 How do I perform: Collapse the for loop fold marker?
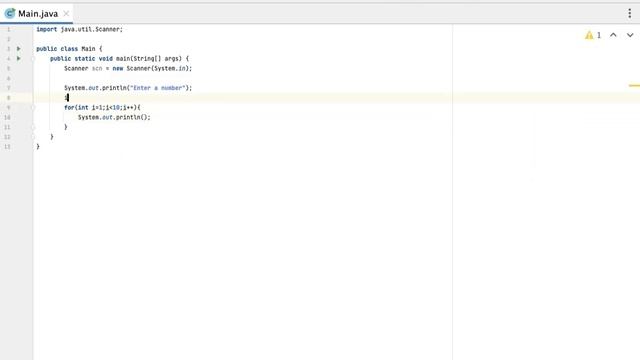point(33,107)
